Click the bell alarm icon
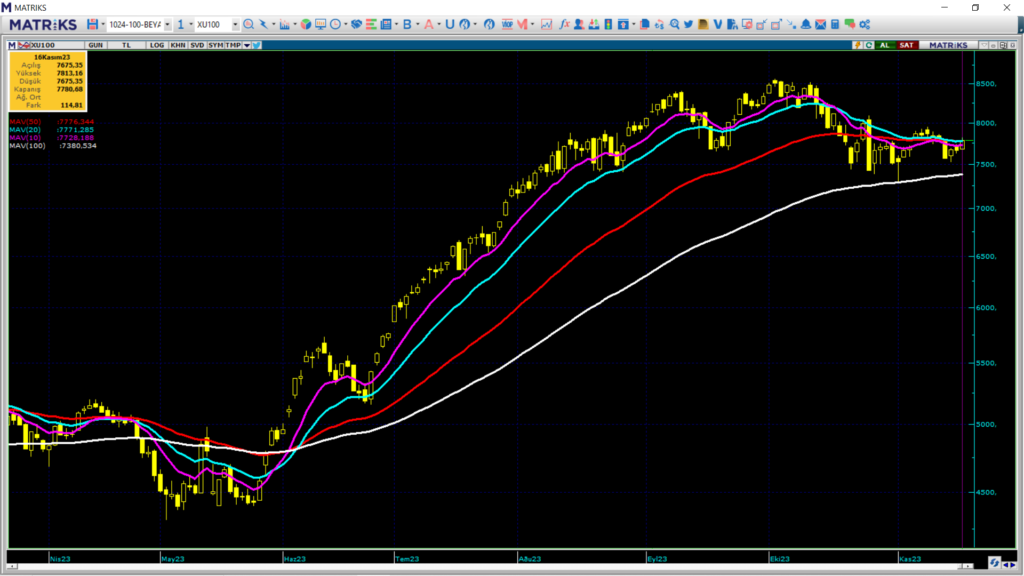1024x576 pixels. (806, 24)
